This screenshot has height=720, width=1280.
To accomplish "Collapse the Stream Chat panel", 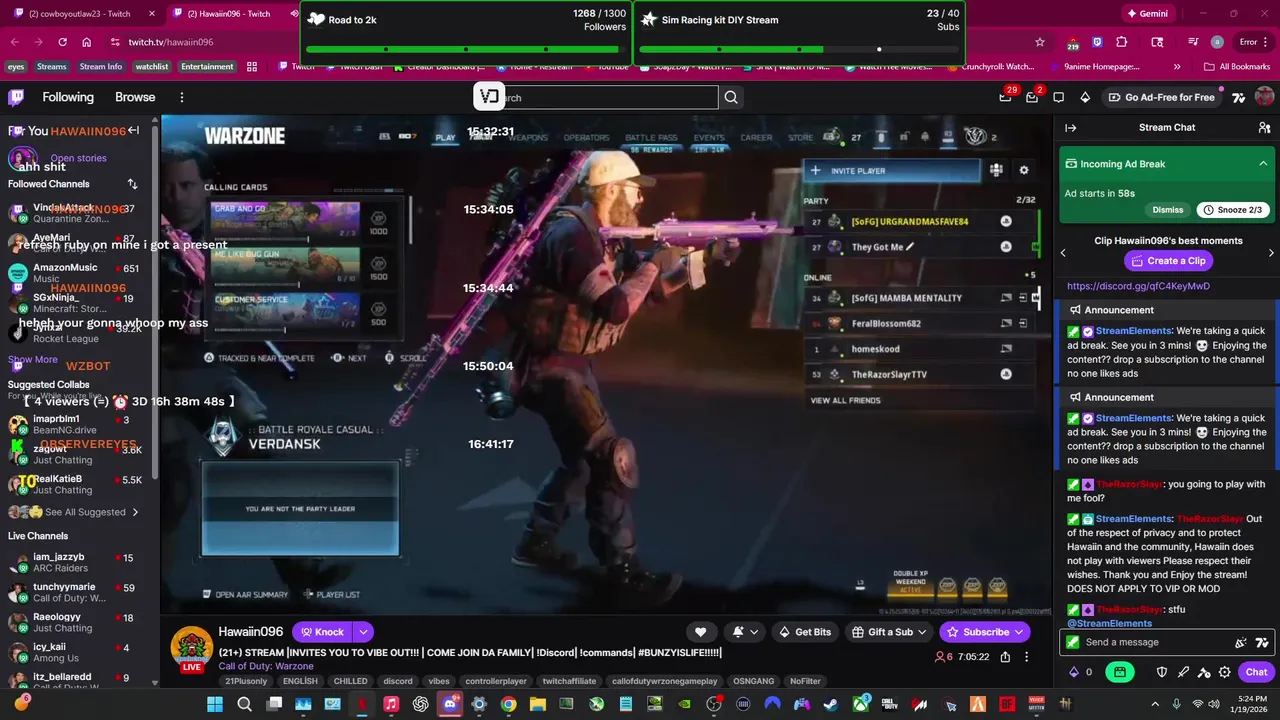I will [1070, 128].
